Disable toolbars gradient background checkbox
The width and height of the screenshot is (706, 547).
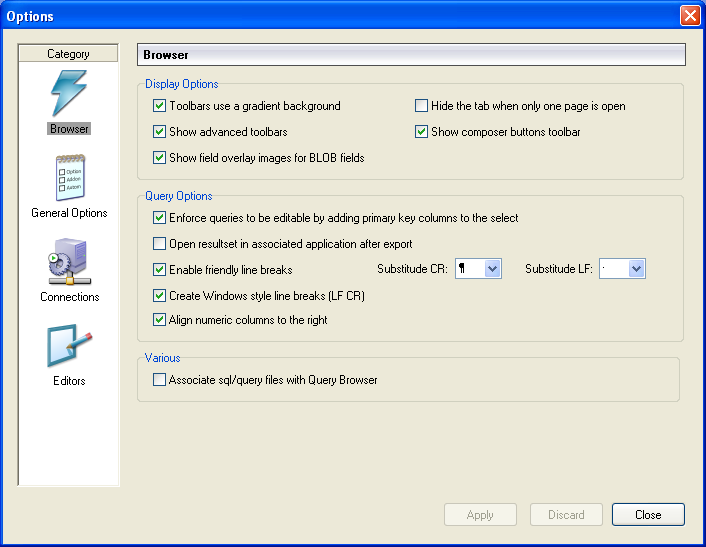[x=159, y=106]
